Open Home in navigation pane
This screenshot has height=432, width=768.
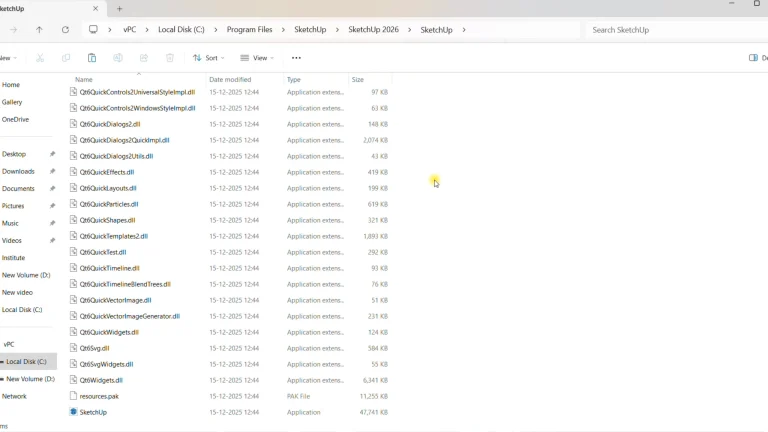[11, 85]
